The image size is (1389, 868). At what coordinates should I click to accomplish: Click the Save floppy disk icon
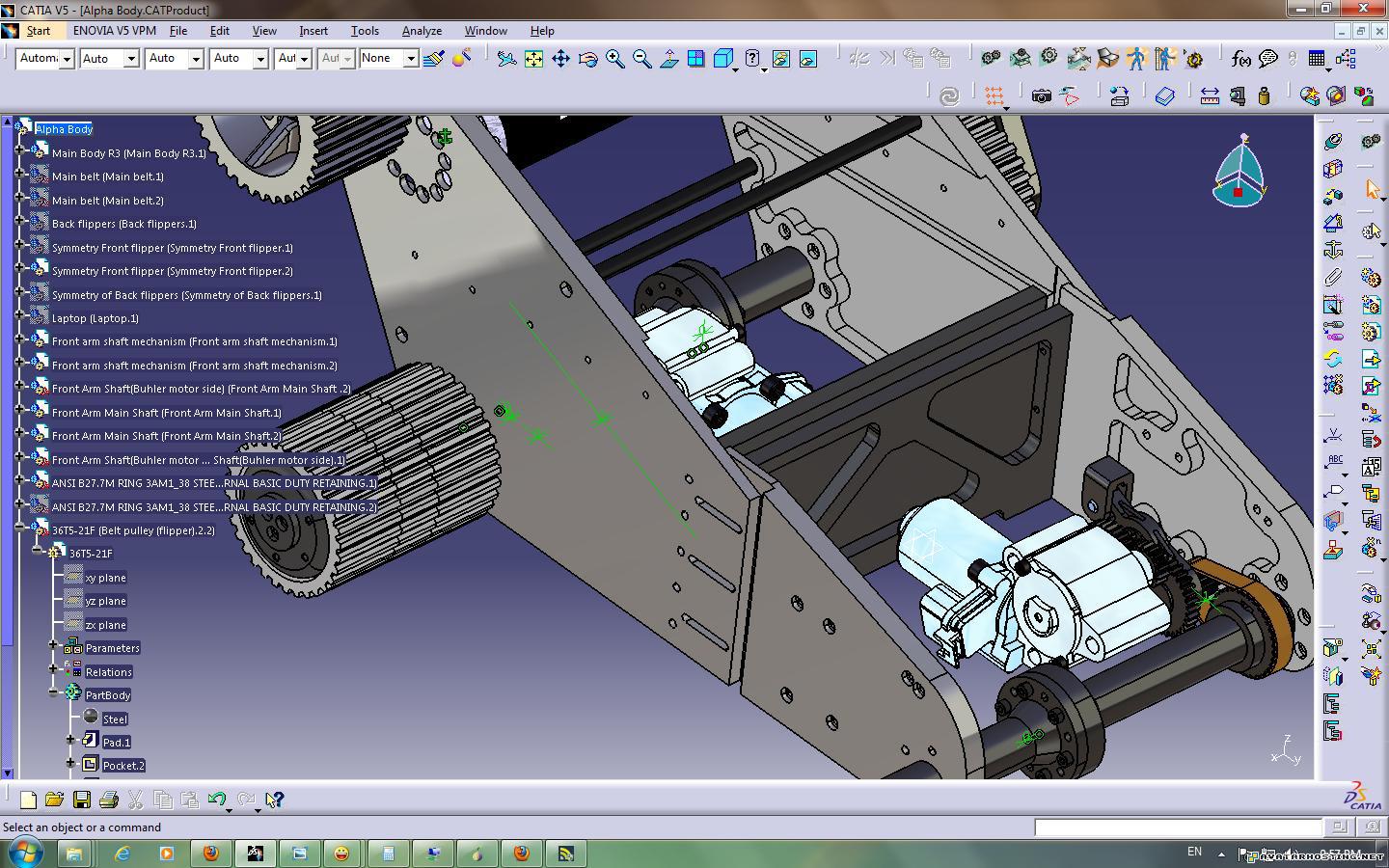82,800
